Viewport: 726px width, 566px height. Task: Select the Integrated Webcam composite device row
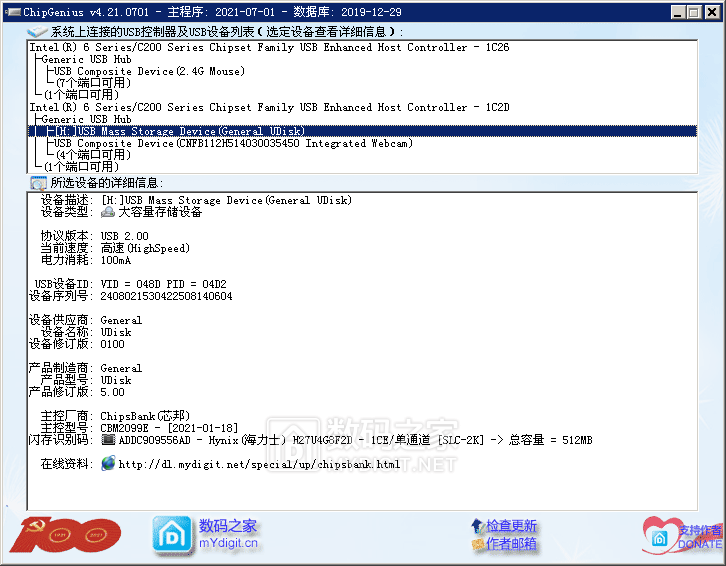click(233, 144)
